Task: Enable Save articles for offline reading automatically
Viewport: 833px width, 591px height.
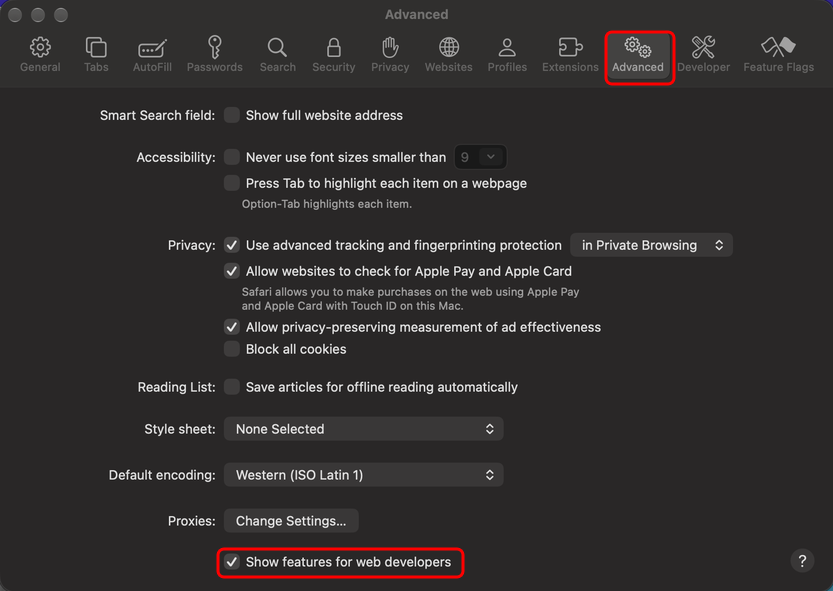Action: (x=232, y=386)
